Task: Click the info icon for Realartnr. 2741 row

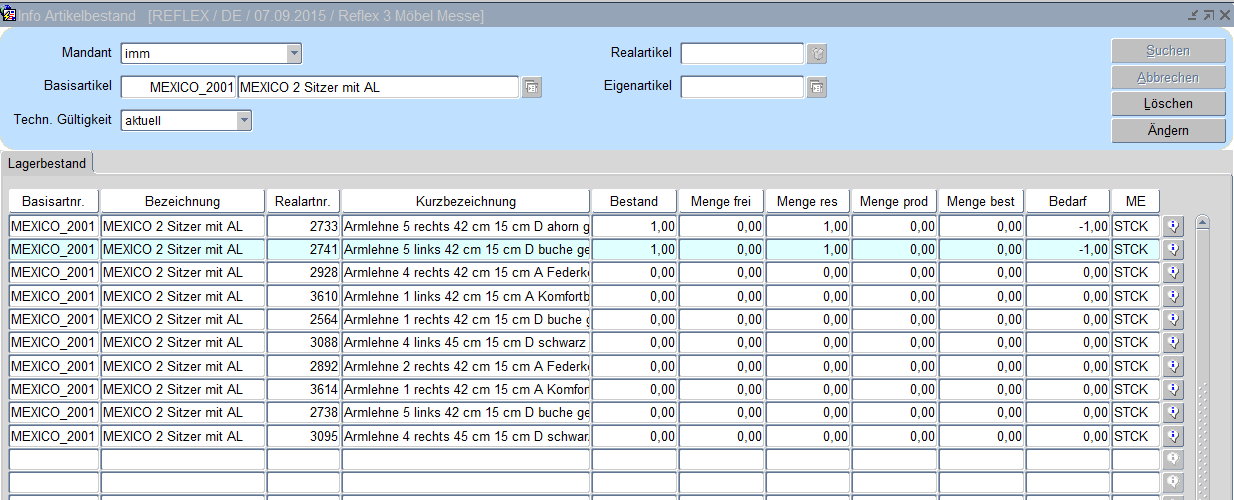Action: coord(1174,249)
